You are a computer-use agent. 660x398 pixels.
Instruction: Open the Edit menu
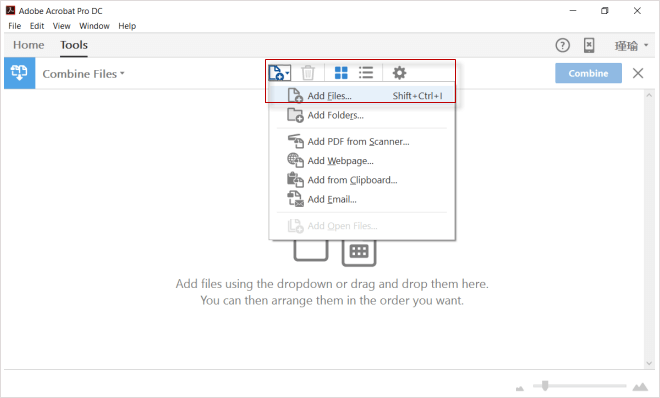37,26
